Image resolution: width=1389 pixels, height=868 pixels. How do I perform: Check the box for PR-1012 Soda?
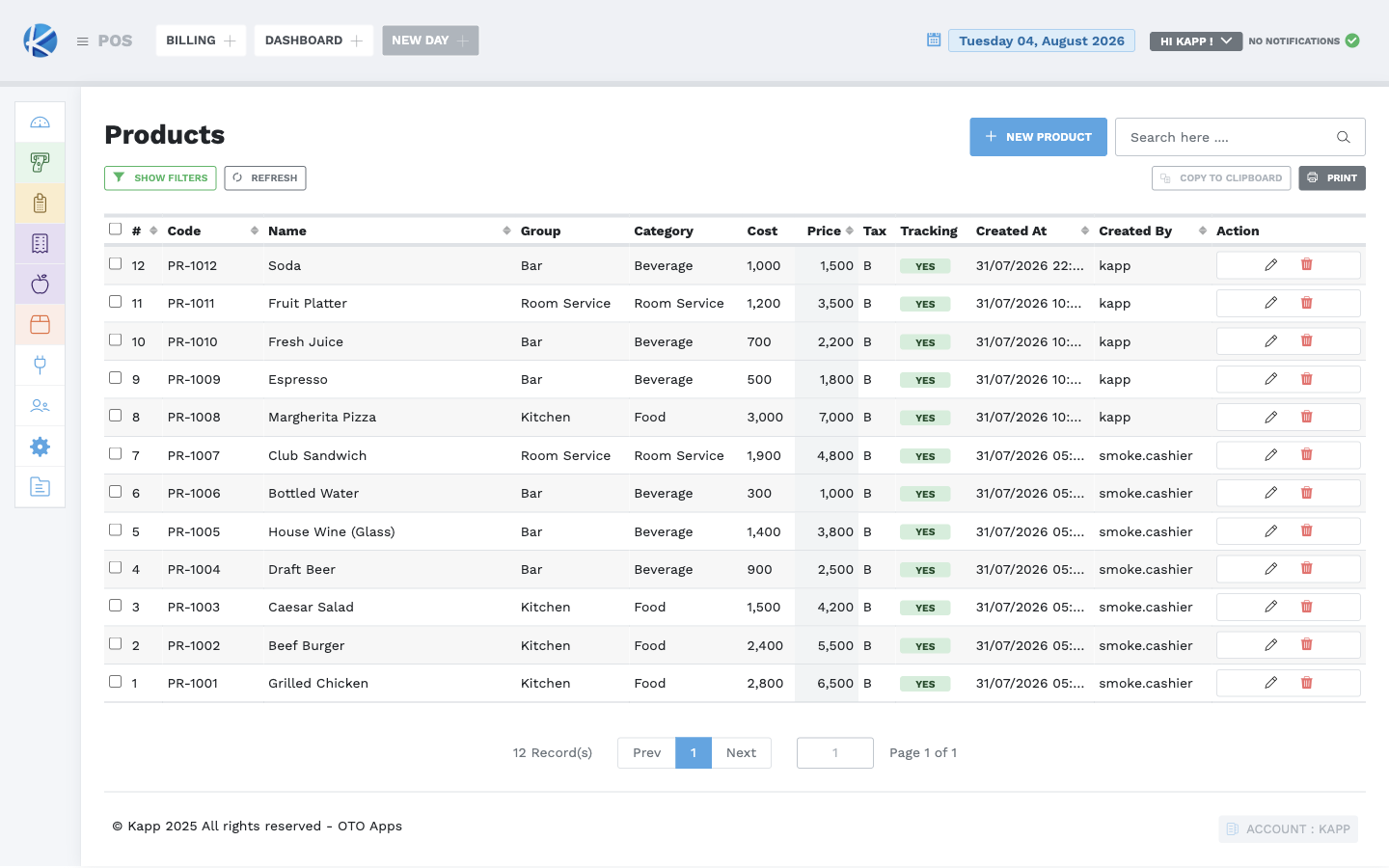pos(116,264)
